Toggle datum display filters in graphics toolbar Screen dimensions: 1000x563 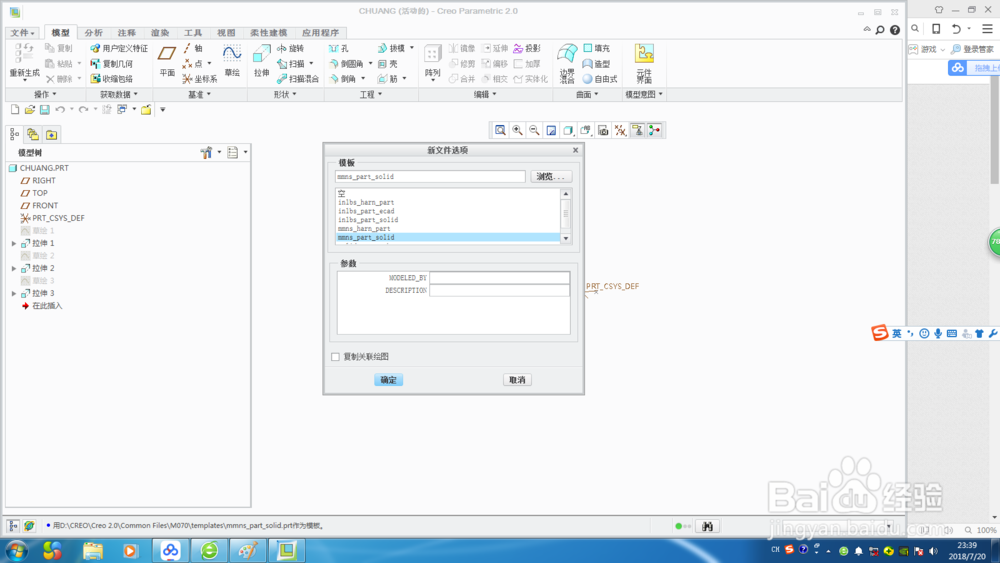621,131
